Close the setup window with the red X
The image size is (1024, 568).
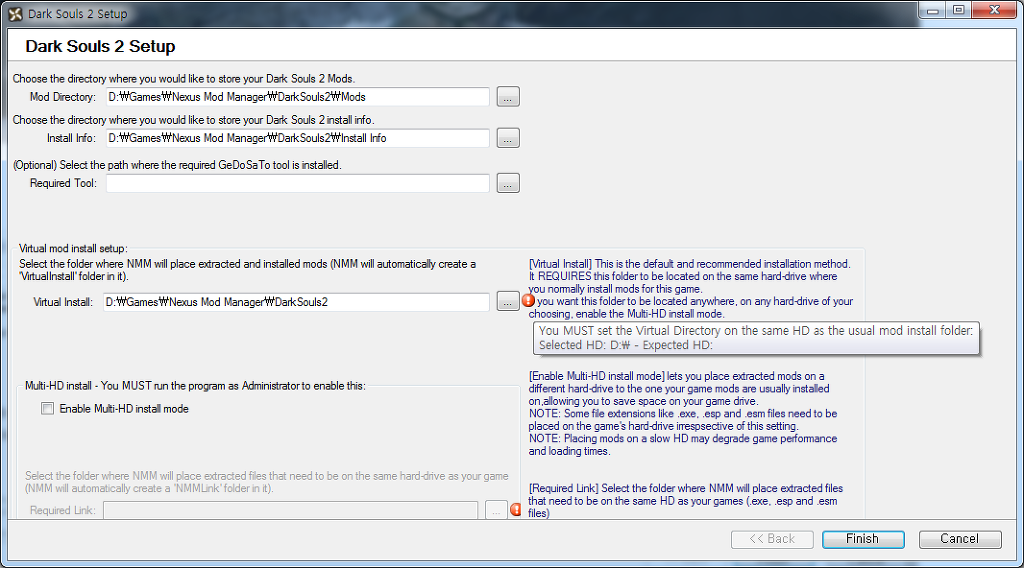[x=995, y=11]
